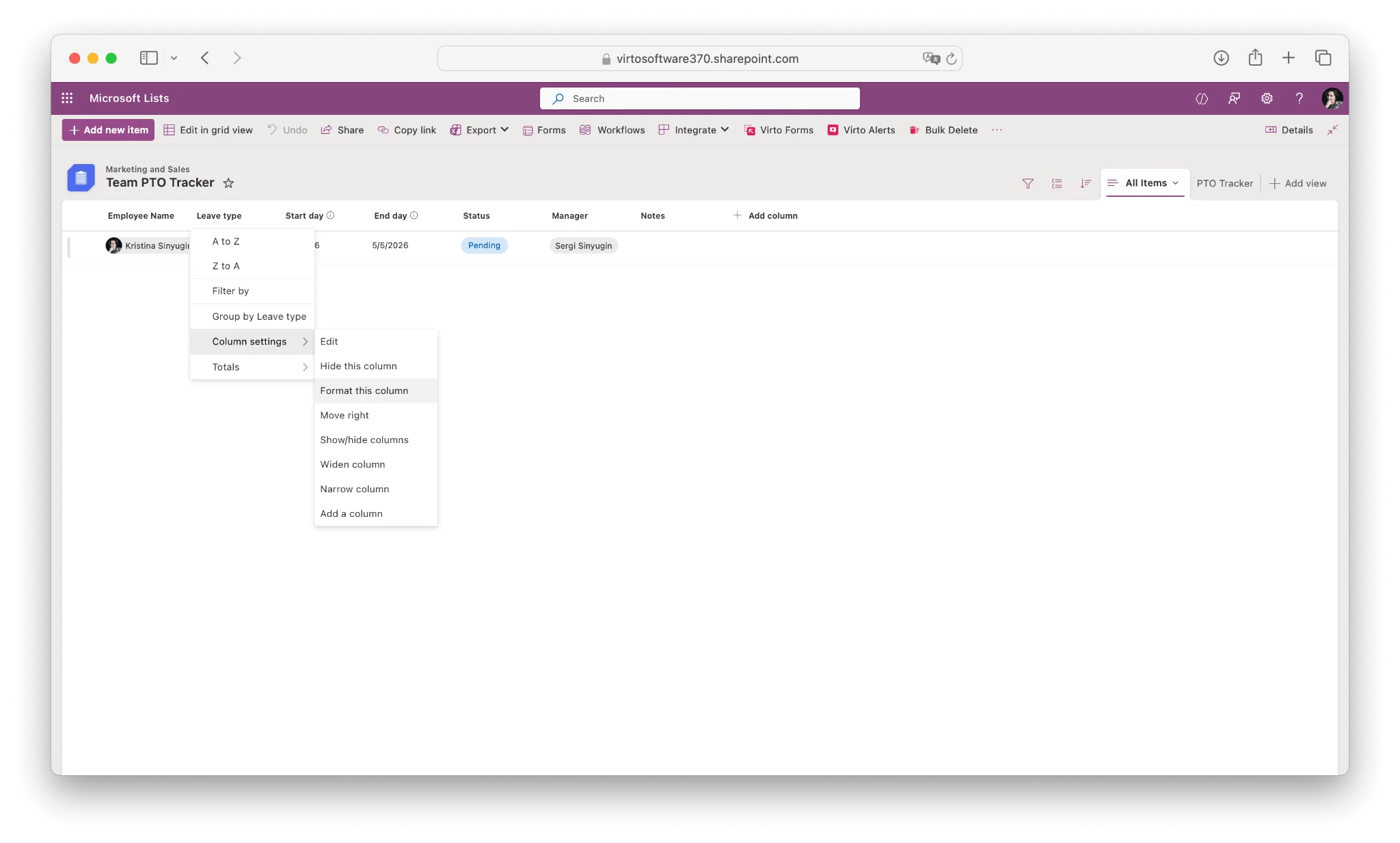This screenshot has width=1400, height=843.
Task: Open the Forms command
Action: pos(544,130)
